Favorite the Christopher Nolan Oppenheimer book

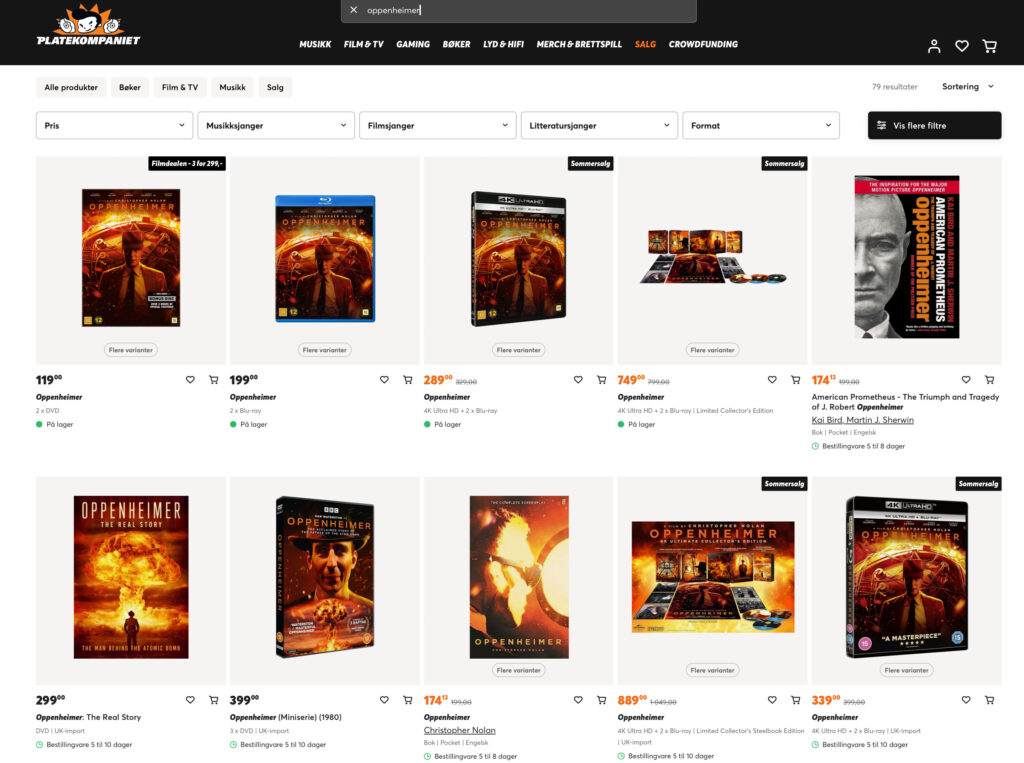[x=578, y=700]
